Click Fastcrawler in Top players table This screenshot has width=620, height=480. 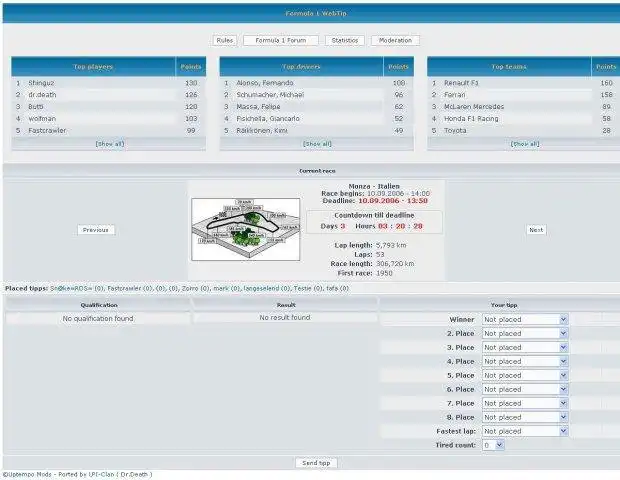pyautogui.click(x=47, y=130)
